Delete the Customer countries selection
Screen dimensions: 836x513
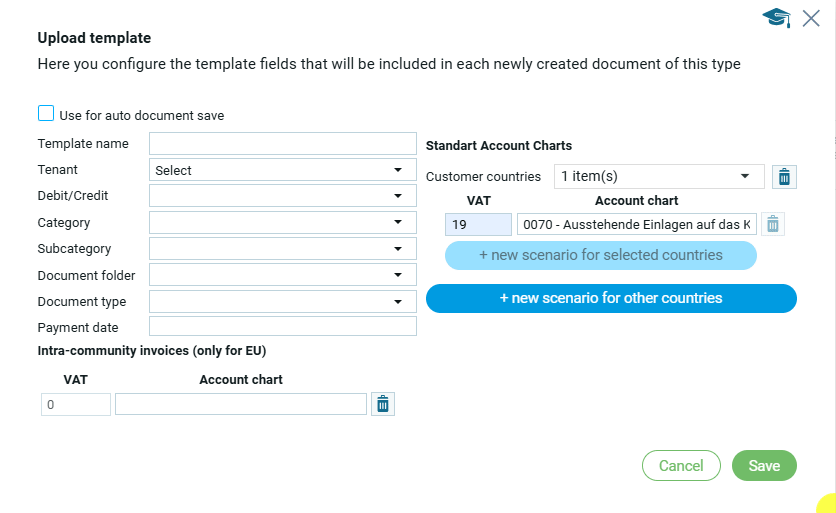(784, 177)
